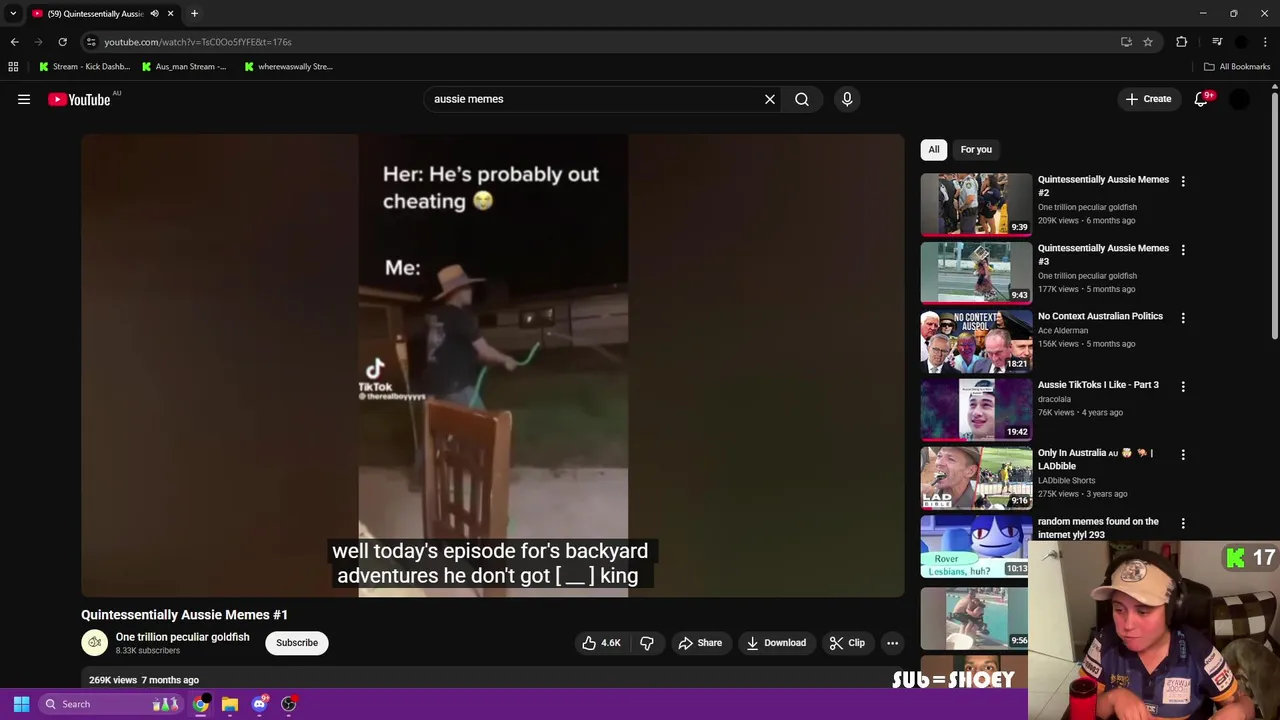Open the One trillion peculiar goldfish channel name

(x=182, y=637)
